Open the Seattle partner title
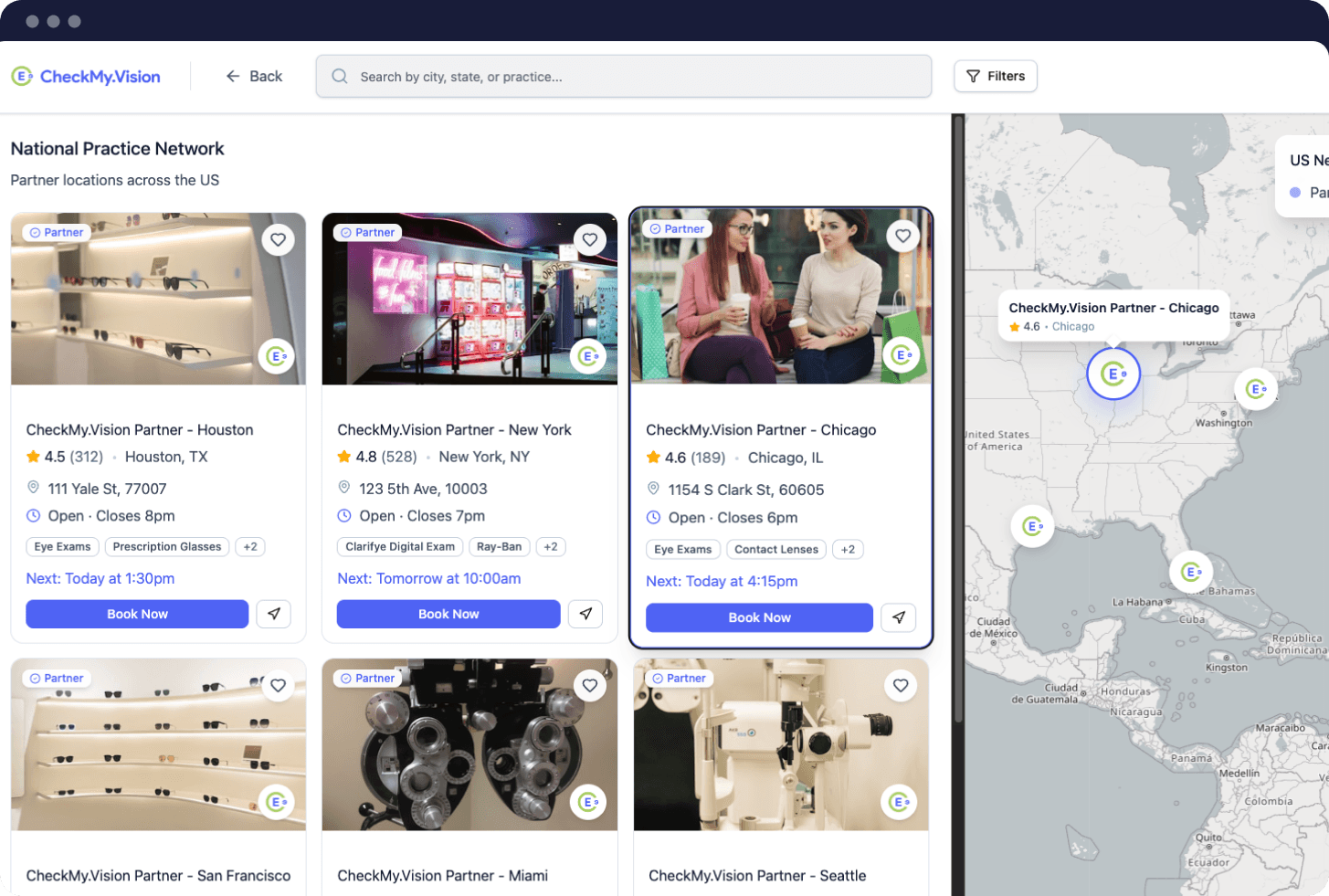The width and height of the screenshot is (1329, 896). (x=757, y=876)
